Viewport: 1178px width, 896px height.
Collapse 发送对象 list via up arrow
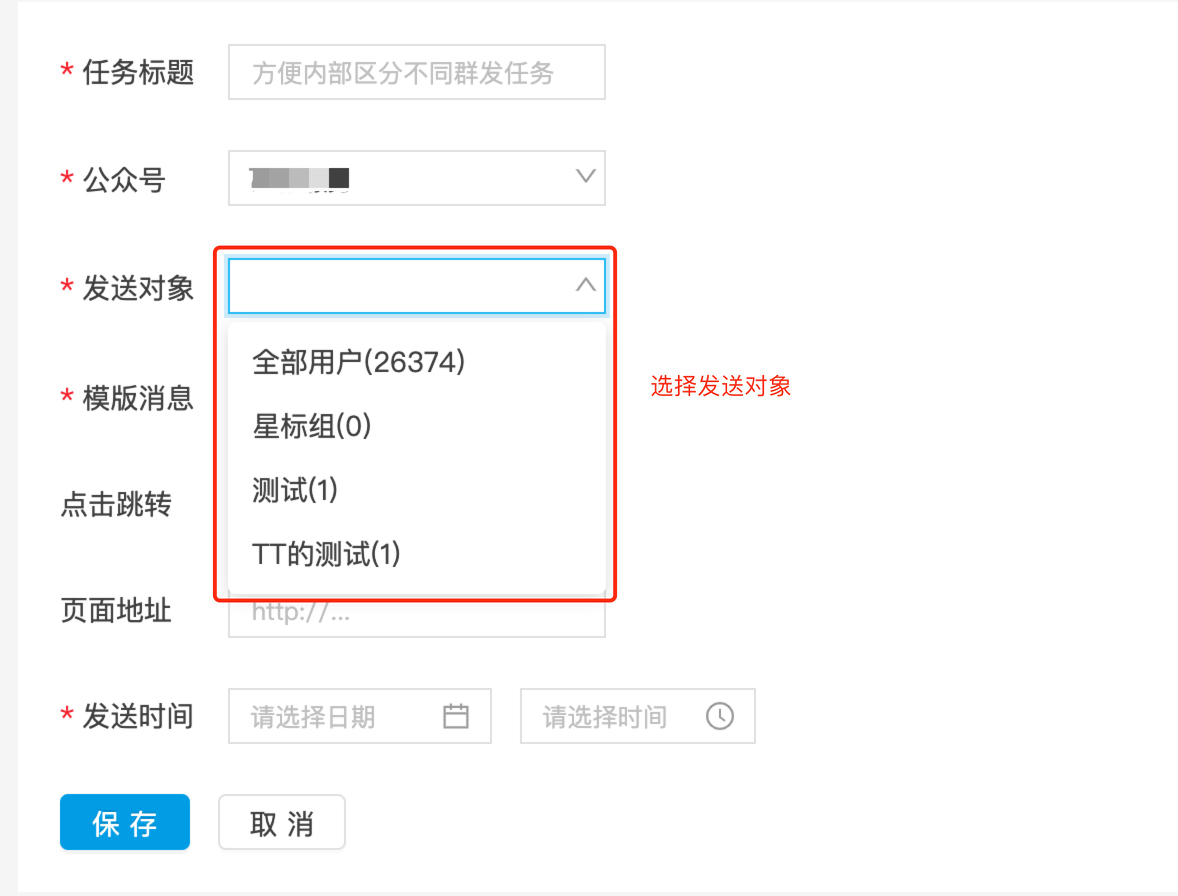(x=586, y=286)
